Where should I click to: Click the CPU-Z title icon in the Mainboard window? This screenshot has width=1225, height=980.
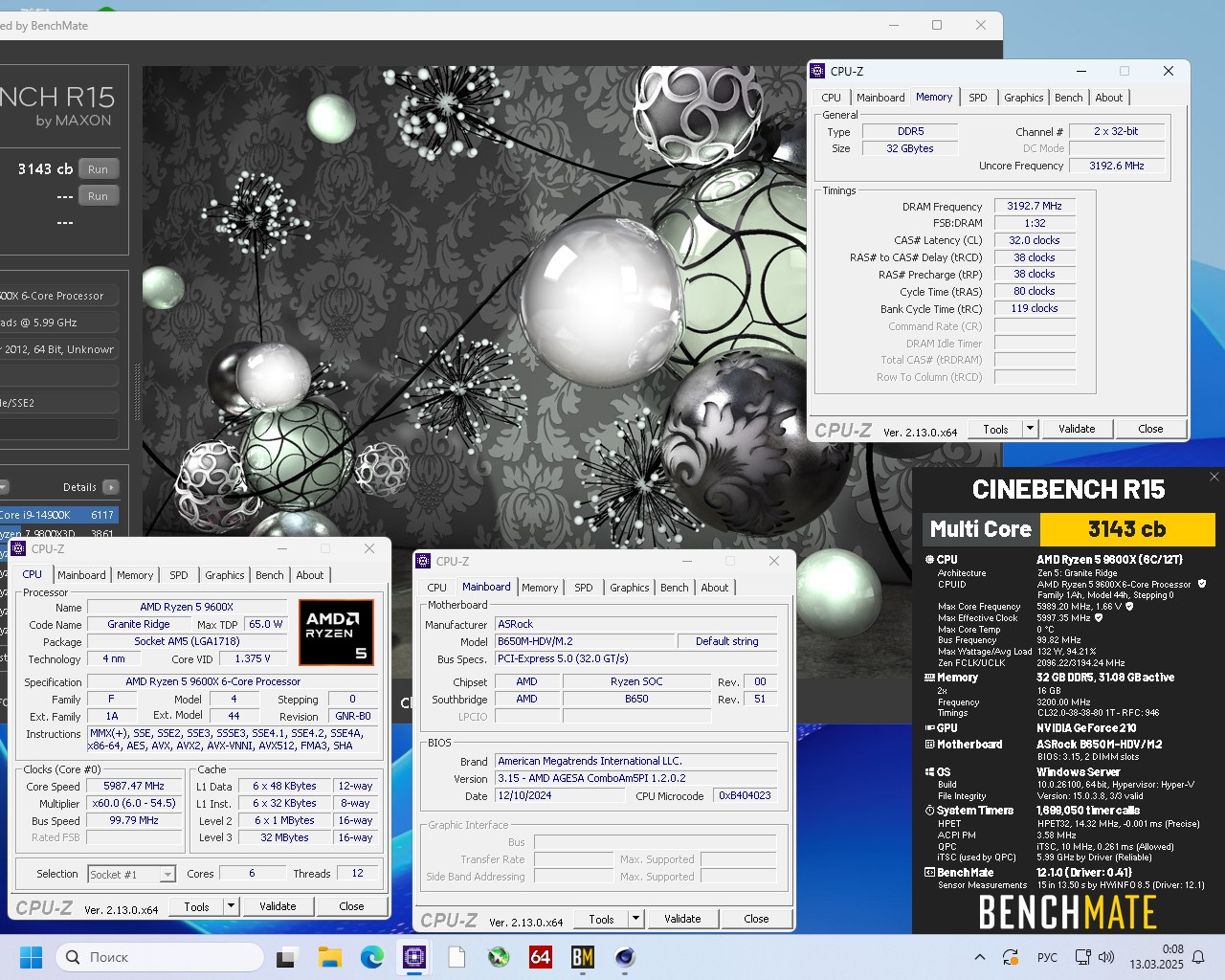click(x=424, y=562)
